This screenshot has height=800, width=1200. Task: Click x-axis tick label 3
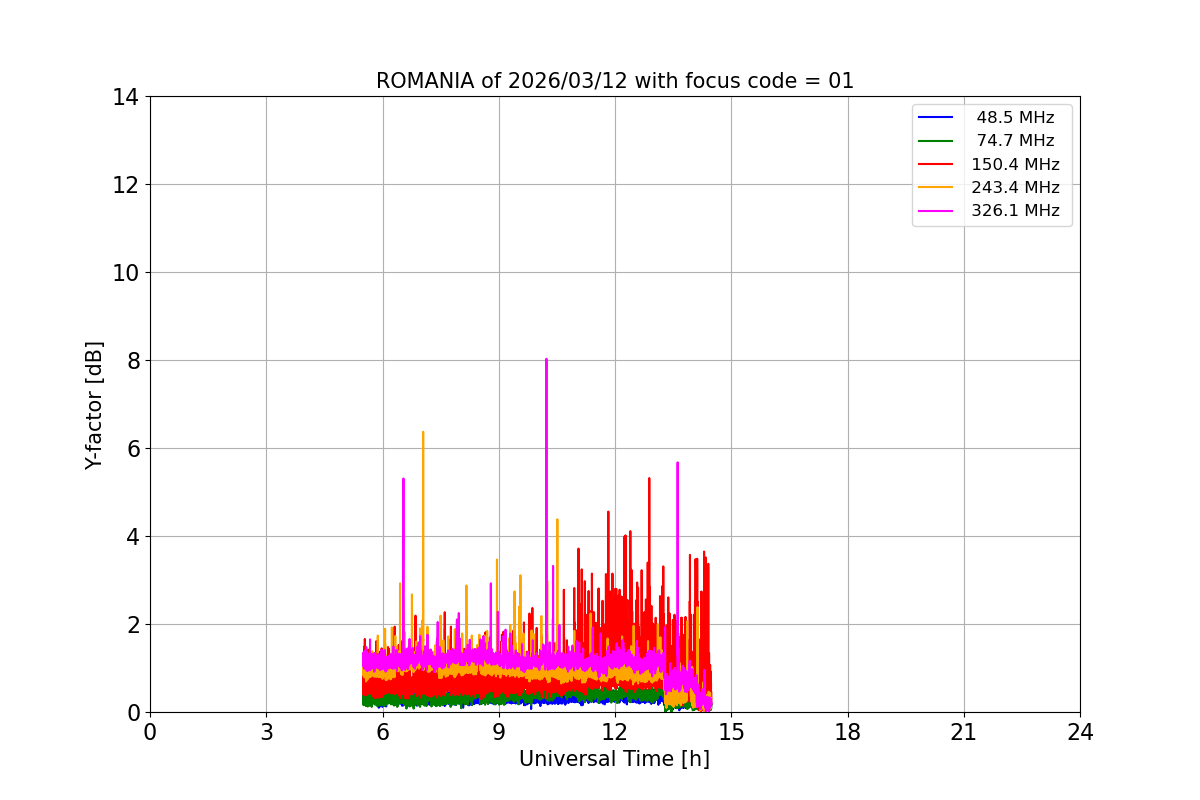point(266,732)
